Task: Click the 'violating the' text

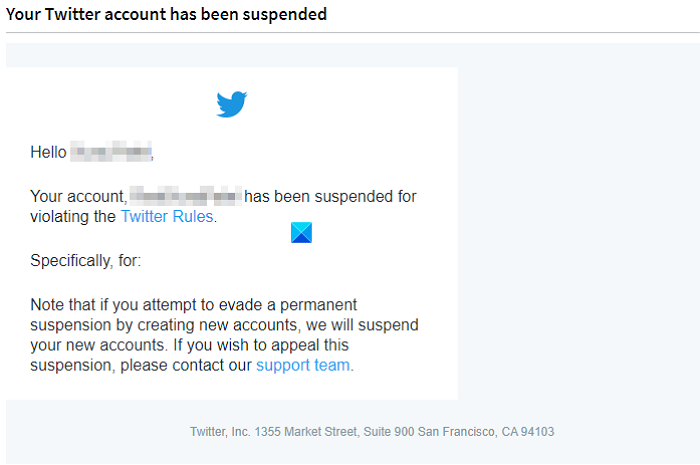Action: coord(74,216)
